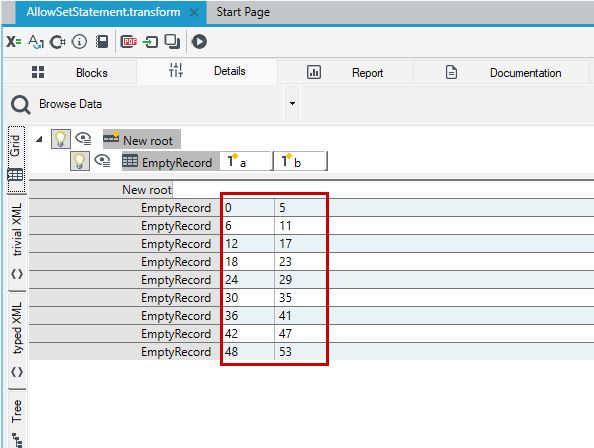Switch to the Start Page tab
The height and width of the screenshot is (448, 594).
243,12
